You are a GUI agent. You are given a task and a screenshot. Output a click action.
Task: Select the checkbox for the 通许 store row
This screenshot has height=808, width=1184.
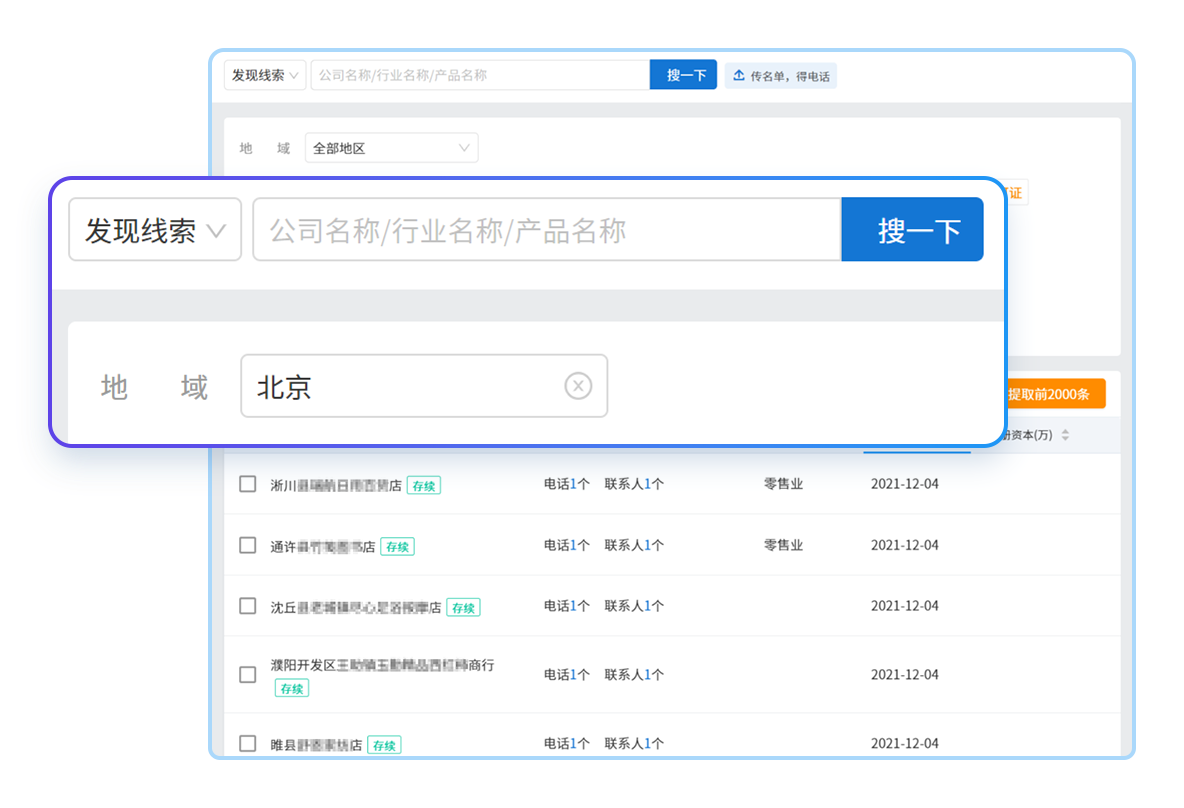coord(248,545)
